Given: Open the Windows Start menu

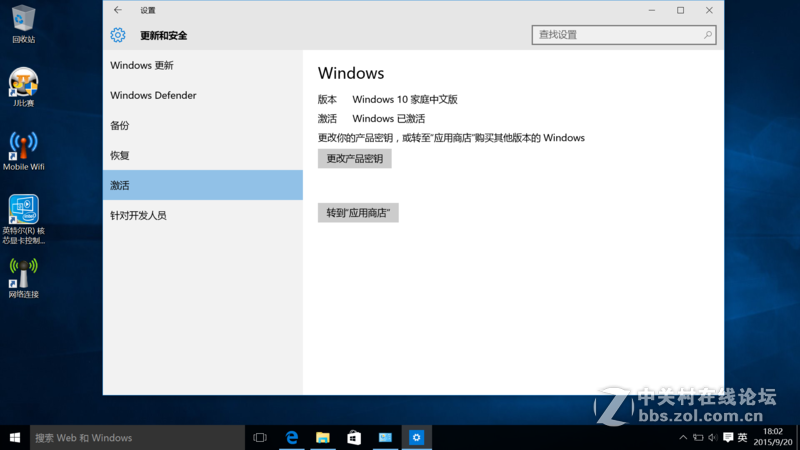Looking at the screenshot, I should tap(15, 438).
